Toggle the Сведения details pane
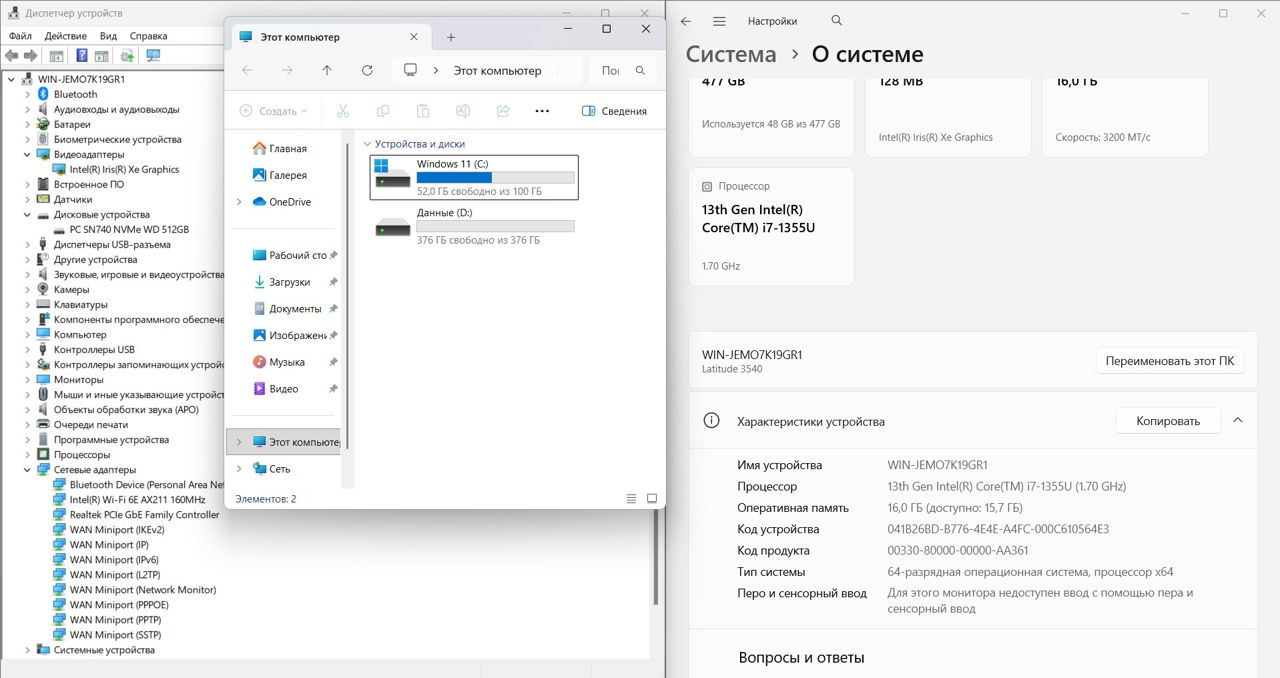 point(614,111)
